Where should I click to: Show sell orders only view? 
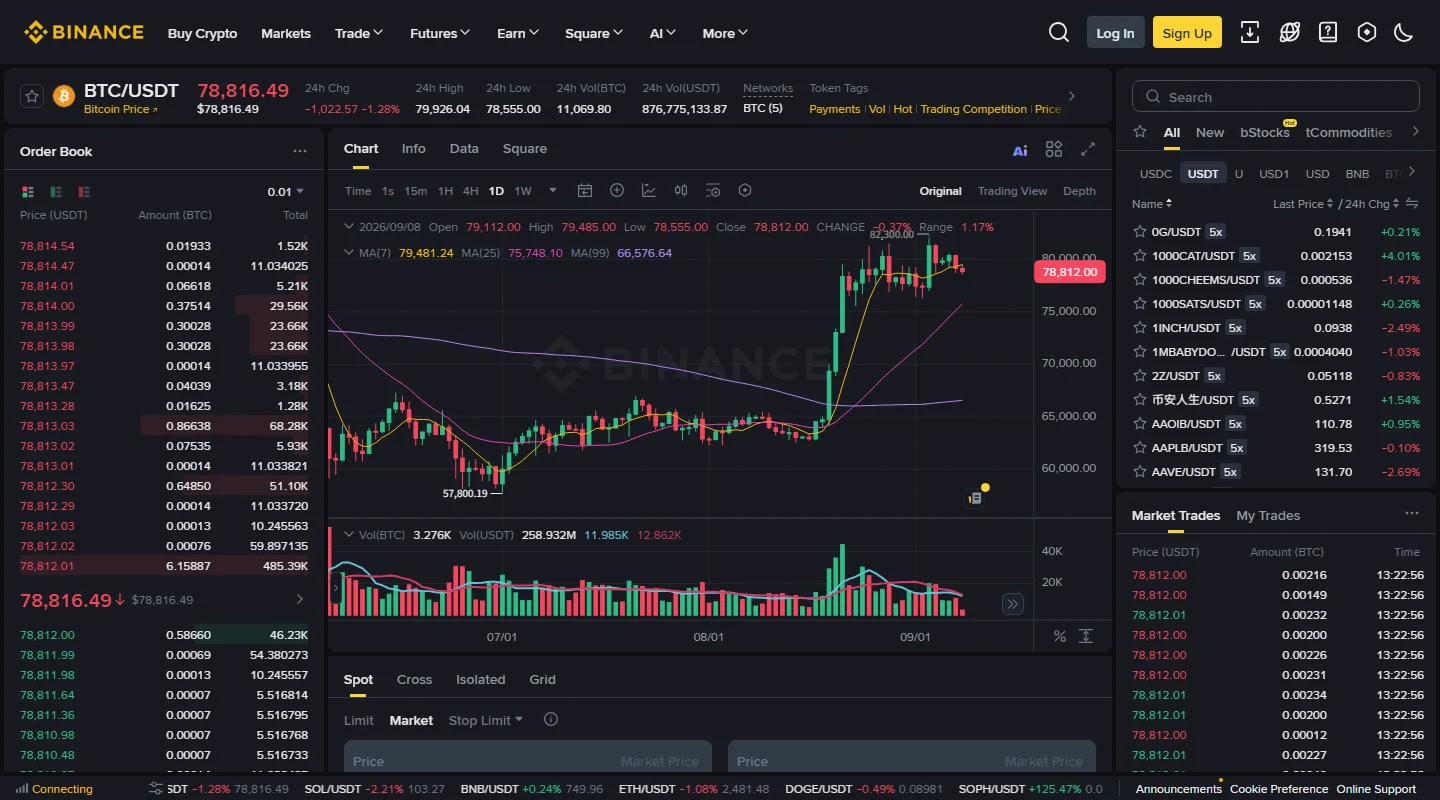click(x=84, y=191)
